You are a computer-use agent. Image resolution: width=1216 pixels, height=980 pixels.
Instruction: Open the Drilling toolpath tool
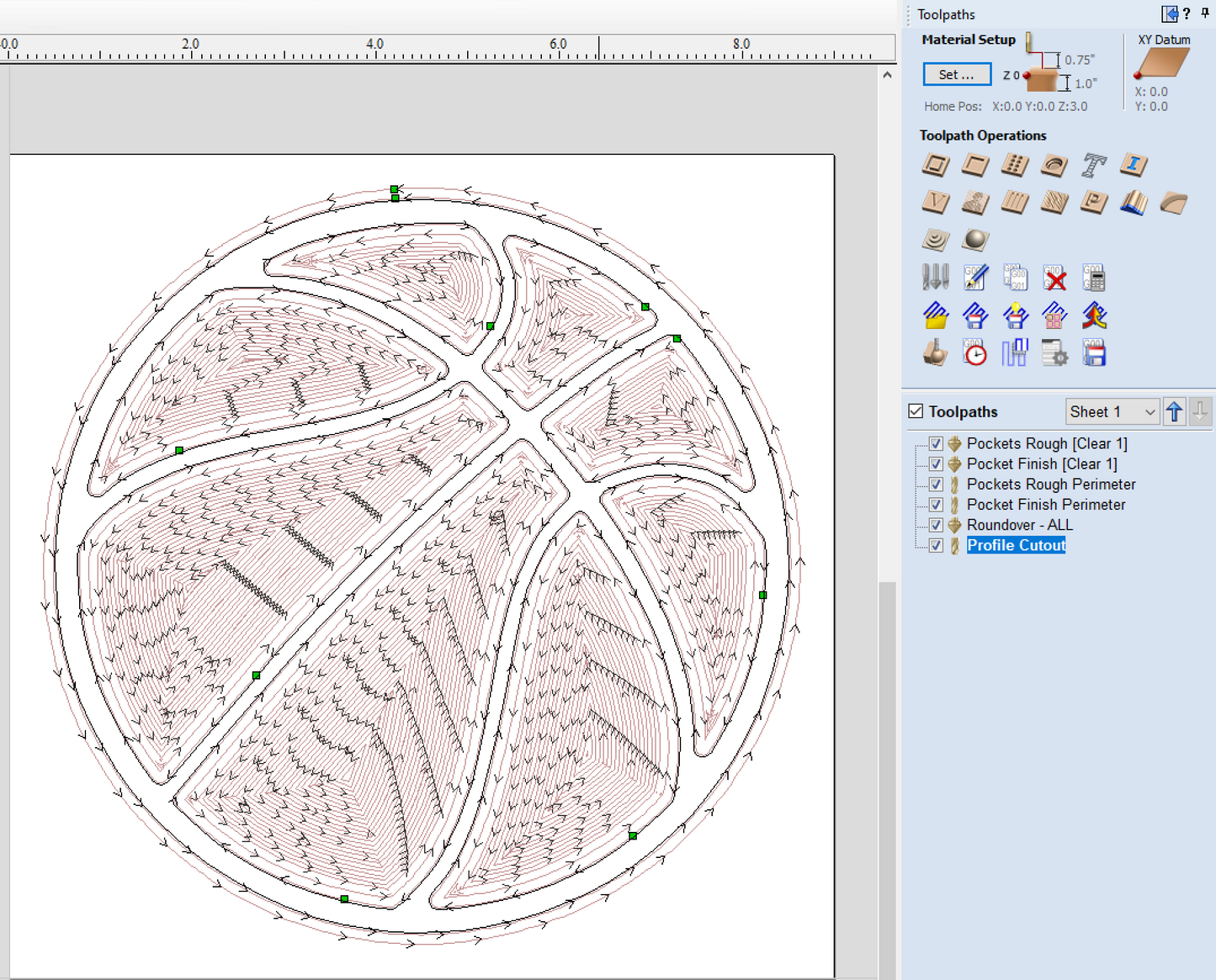[1014, 166]
